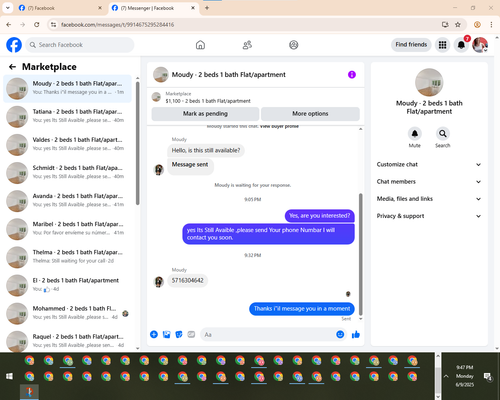Open the emoji picker
The width and height of the screenshot is (500, 400).
click(x=340, y=334)
